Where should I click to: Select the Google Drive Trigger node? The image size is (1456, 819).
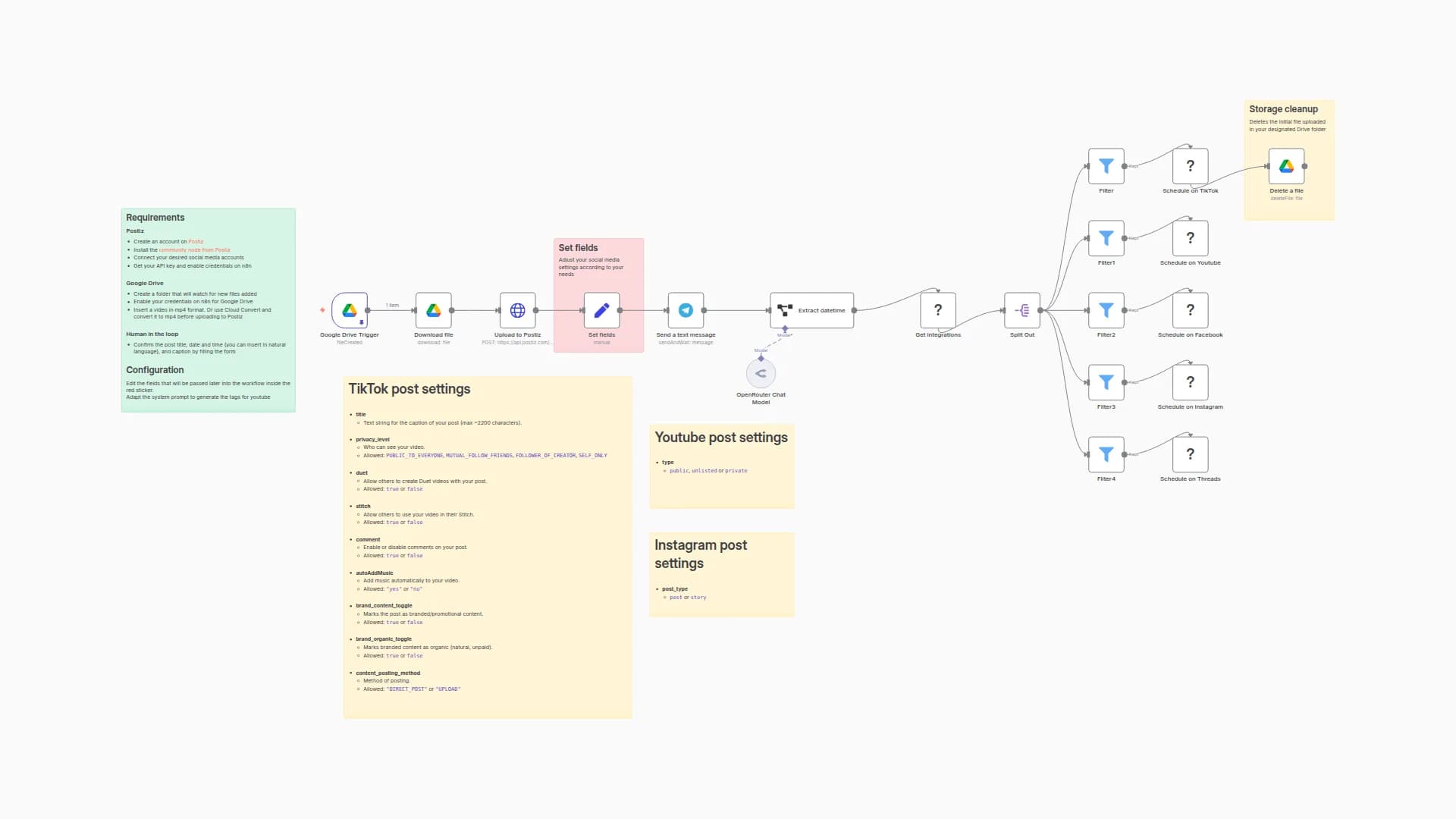[350, 310]
